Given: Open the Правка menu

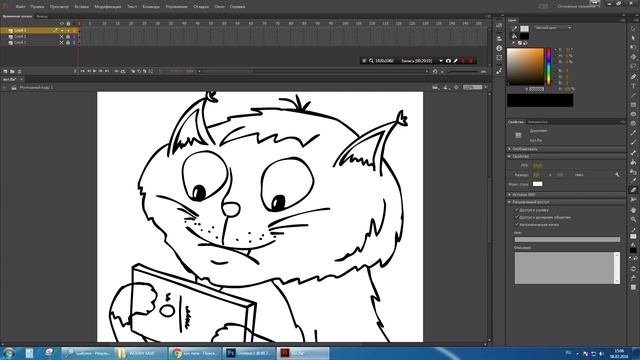Looking at the screenshot, I should (37, 7).
